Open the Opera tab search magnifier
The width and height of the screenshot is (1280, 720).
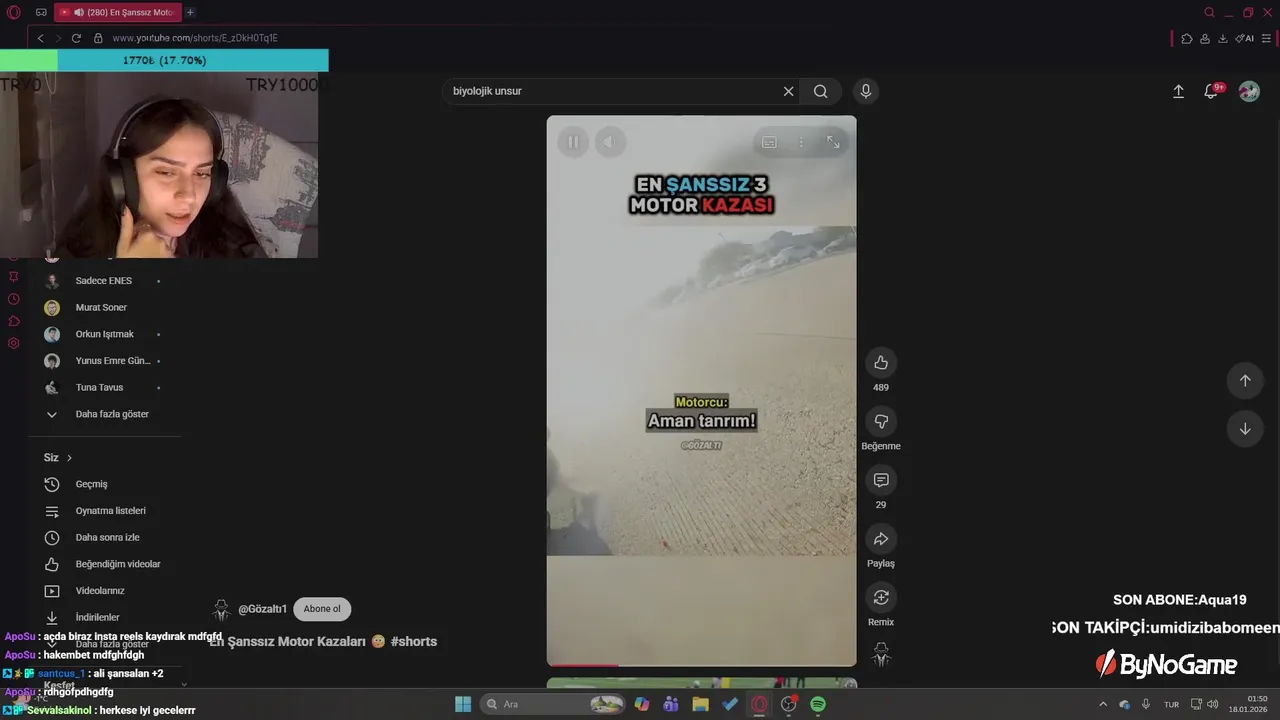click(1210, 13)
